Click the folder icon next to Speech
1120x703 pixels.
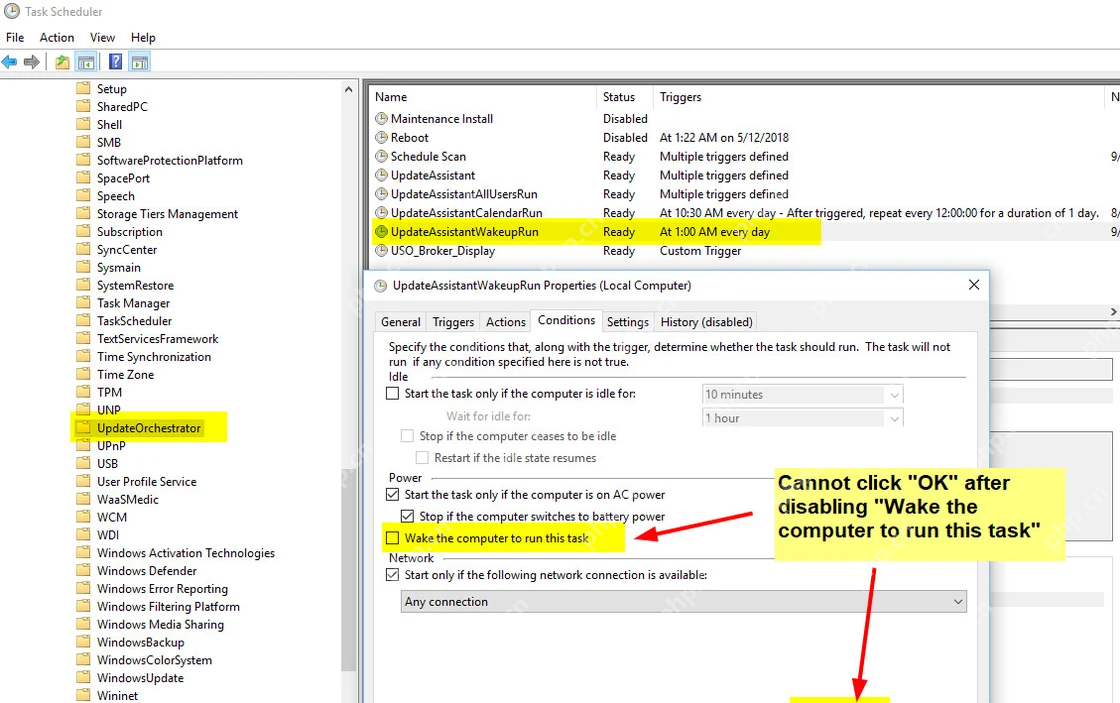[84, 195]
